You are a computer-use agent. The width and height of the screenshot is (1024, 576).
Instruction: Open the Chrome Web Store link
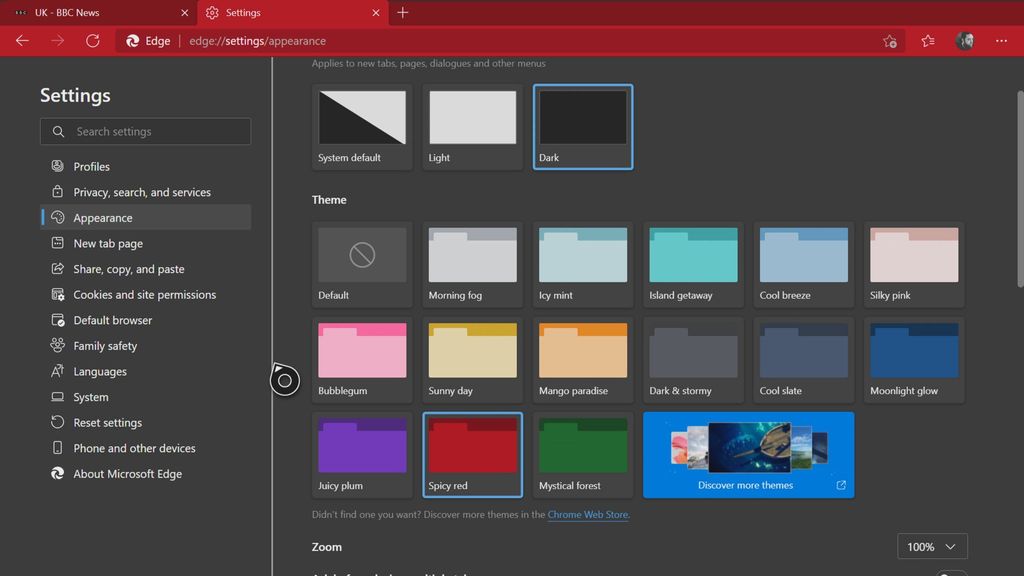coord(587,514)
